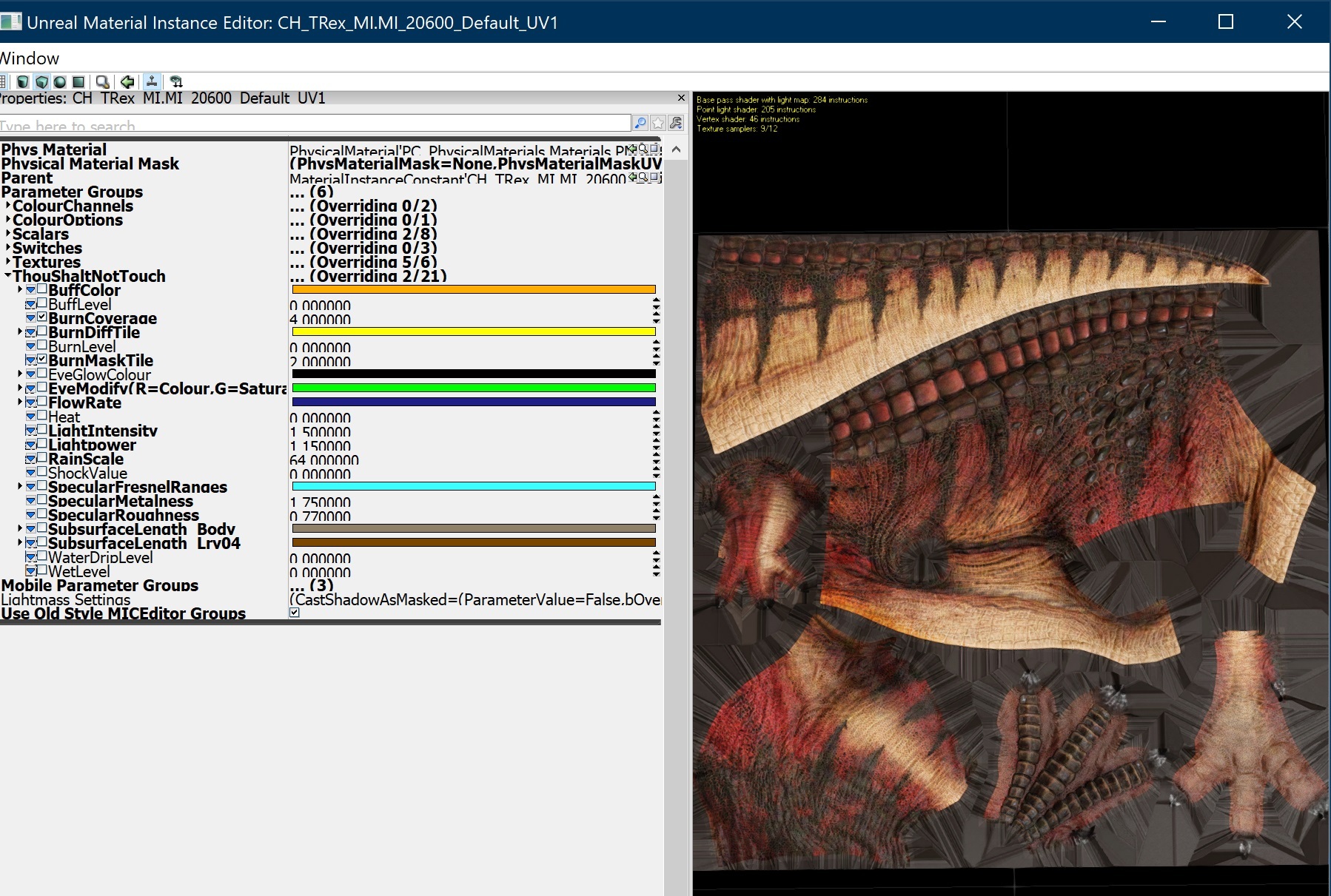Screen dimensions: 1331x896
Task: Toggle the realtime preview joystick toolbar icon
Action: 152,81
